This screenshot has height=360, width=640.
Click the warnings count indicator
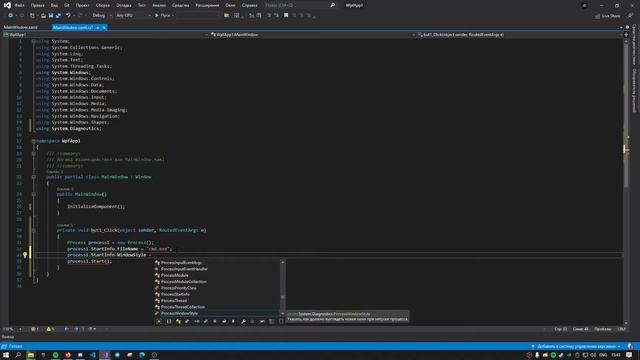pos(50,329)
